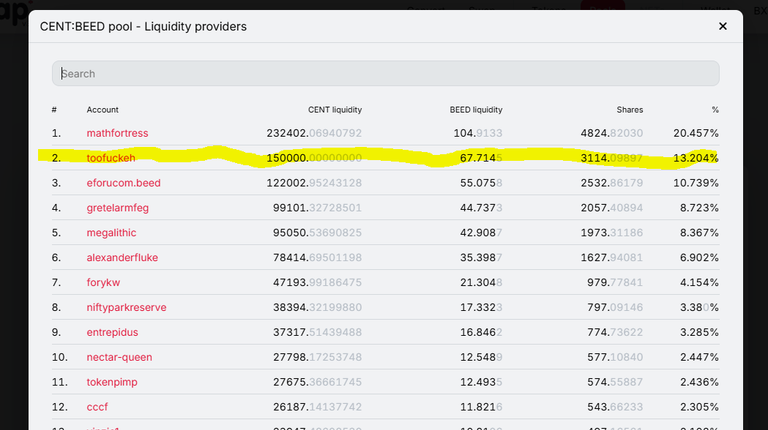Viewport: 768px width, 430px height.
Task: Select CENT liquidity 122002.95243128
Action: (314, 183)
